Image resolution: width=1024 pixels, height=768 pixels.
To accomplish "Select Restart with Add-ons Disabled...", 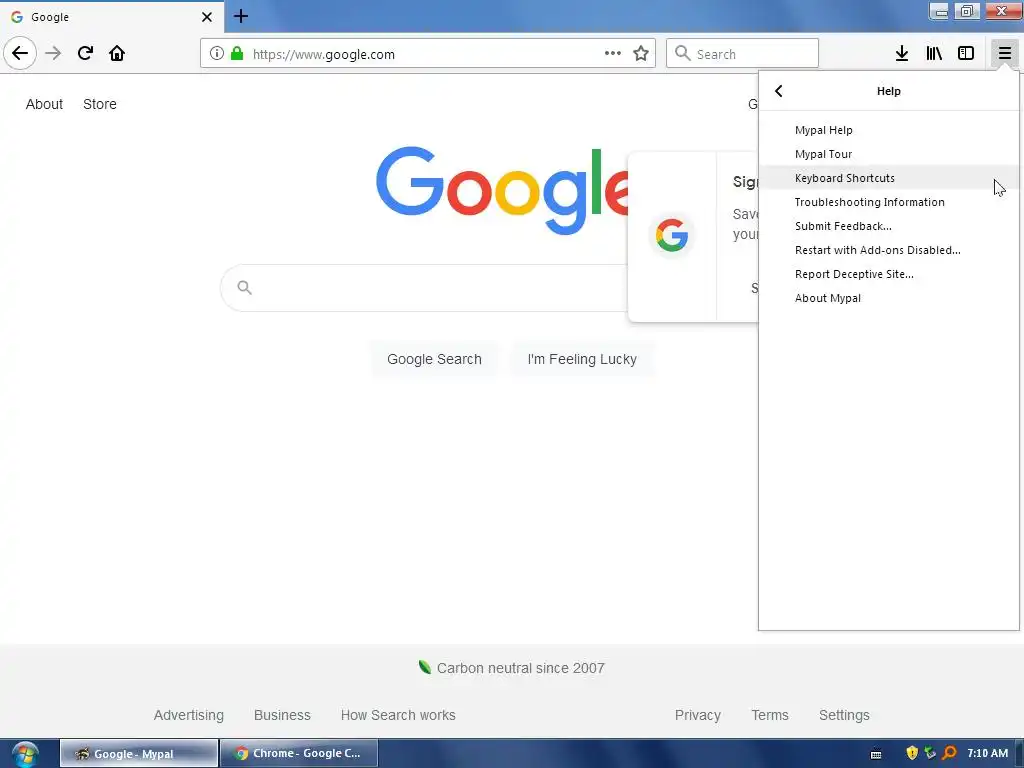I will point(888,250).
